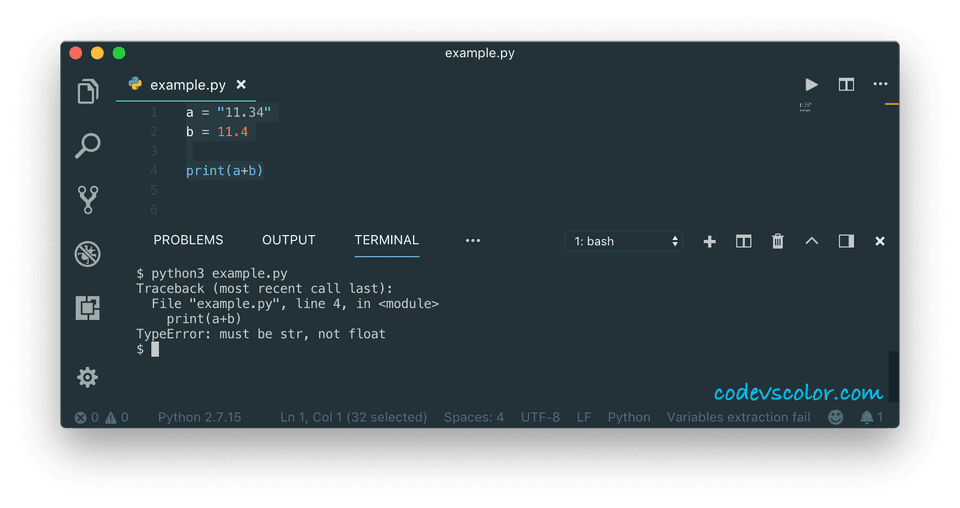The image size is (960, 508).
Task: Click the minimap code preview
Action: coord(805,107)
